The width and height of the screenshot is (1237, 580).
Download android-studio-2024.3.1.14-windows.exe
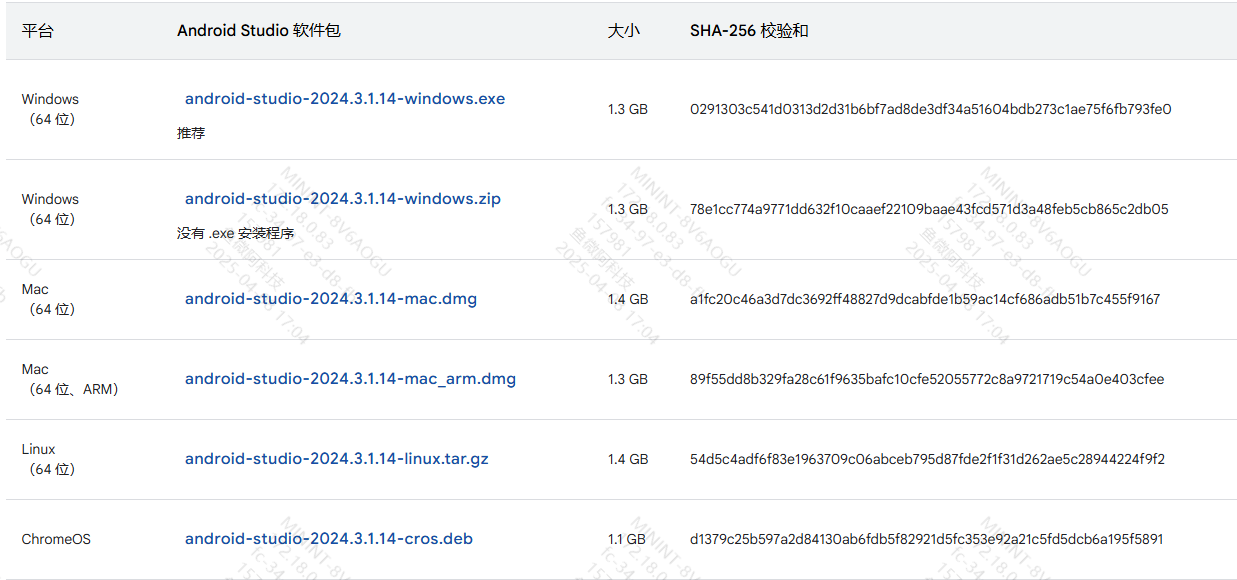click(345, 99)
